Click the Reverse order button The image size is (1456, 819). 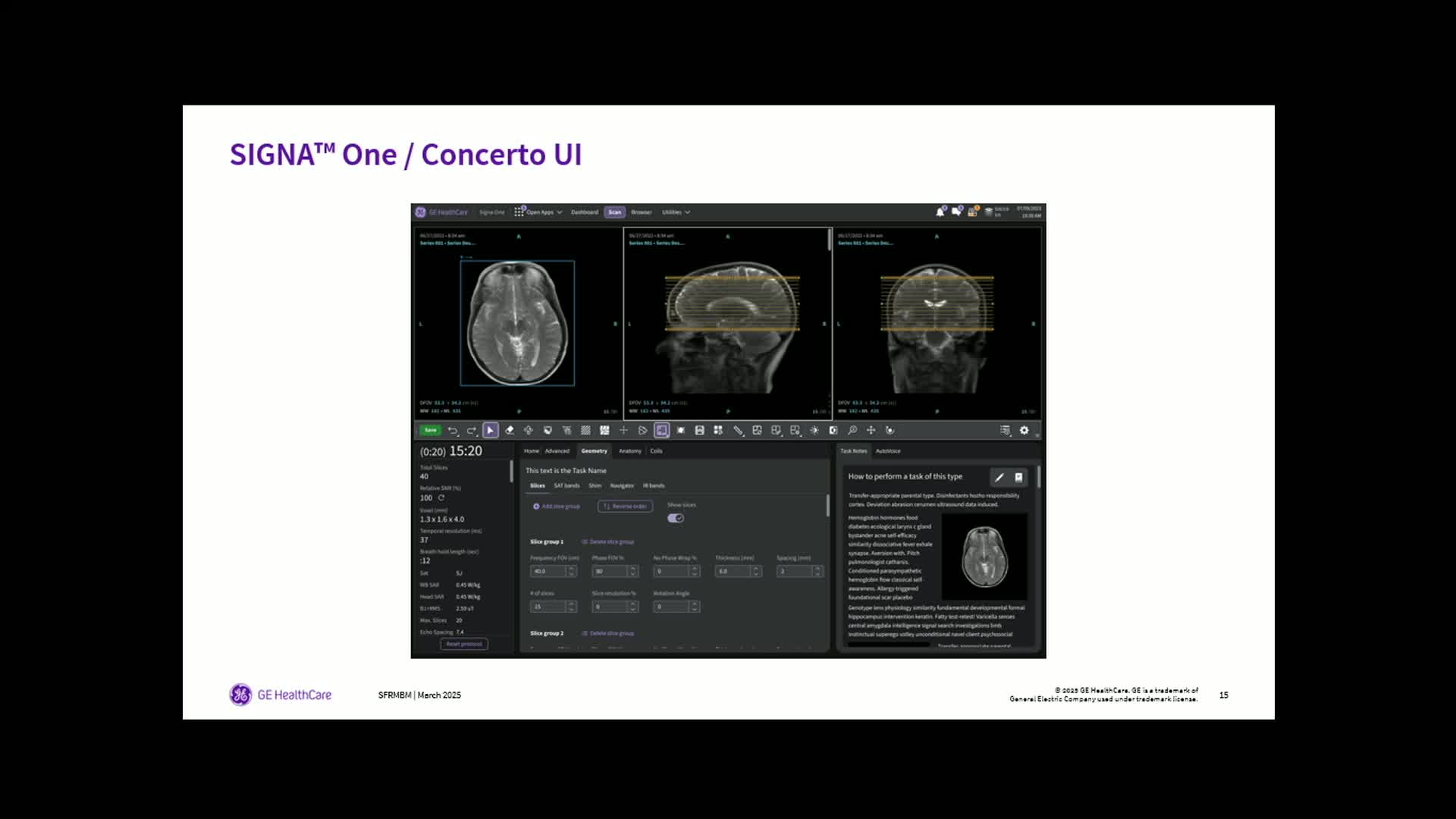tap(625, 507)
